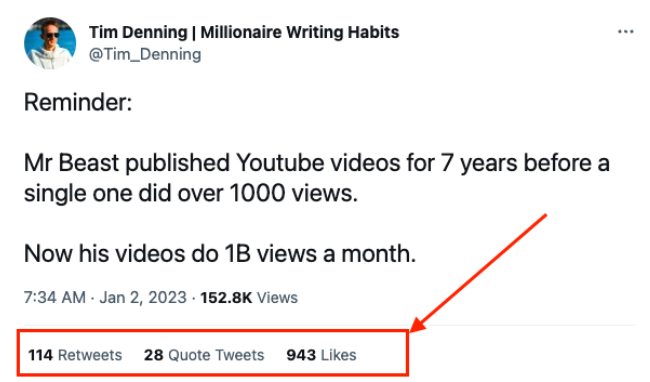Click the Jan 2, 2023 date
Screen dimensions: 650x382
[143, 297]
